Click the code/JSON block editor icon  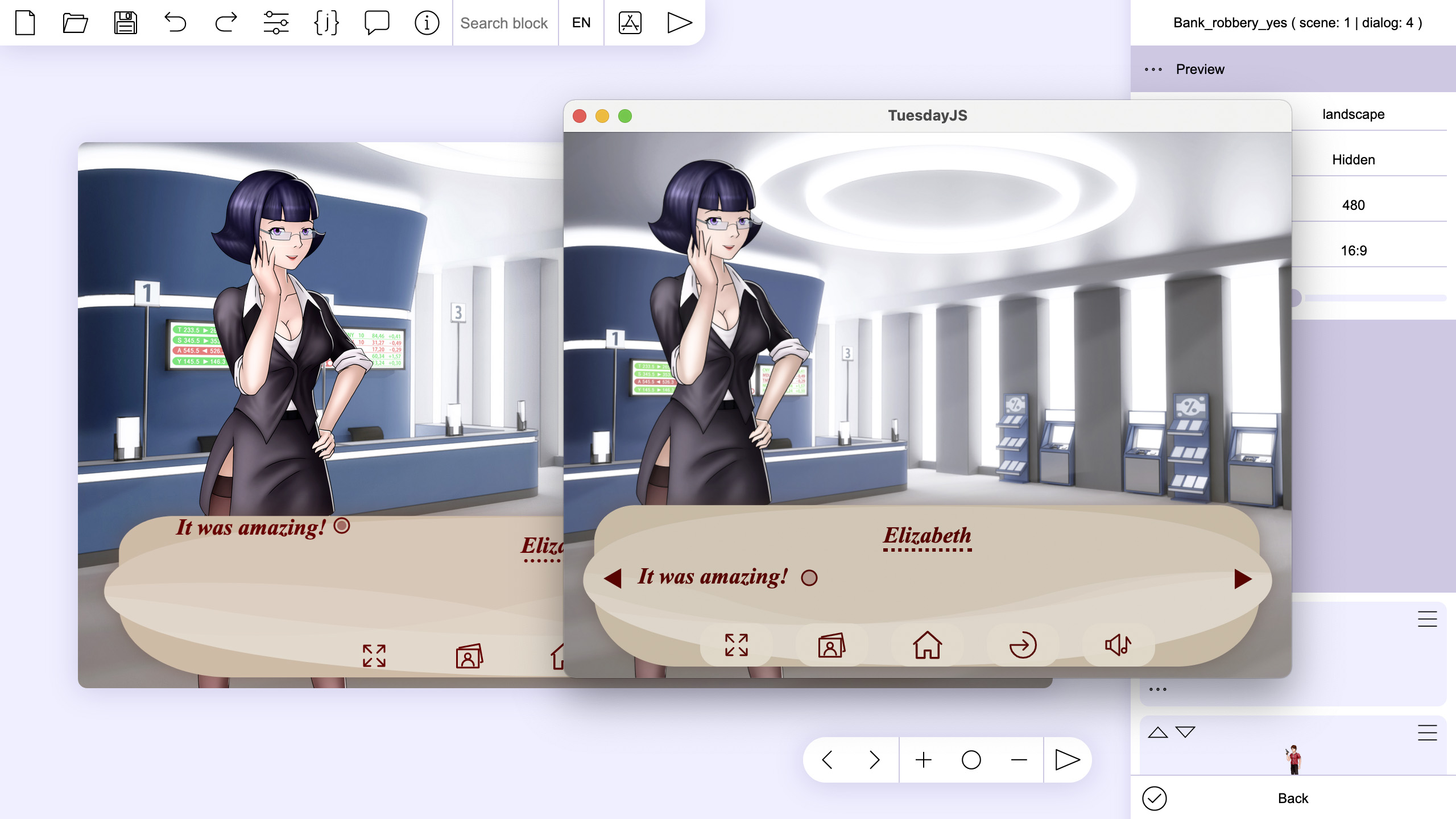click(x=325, y=22)
